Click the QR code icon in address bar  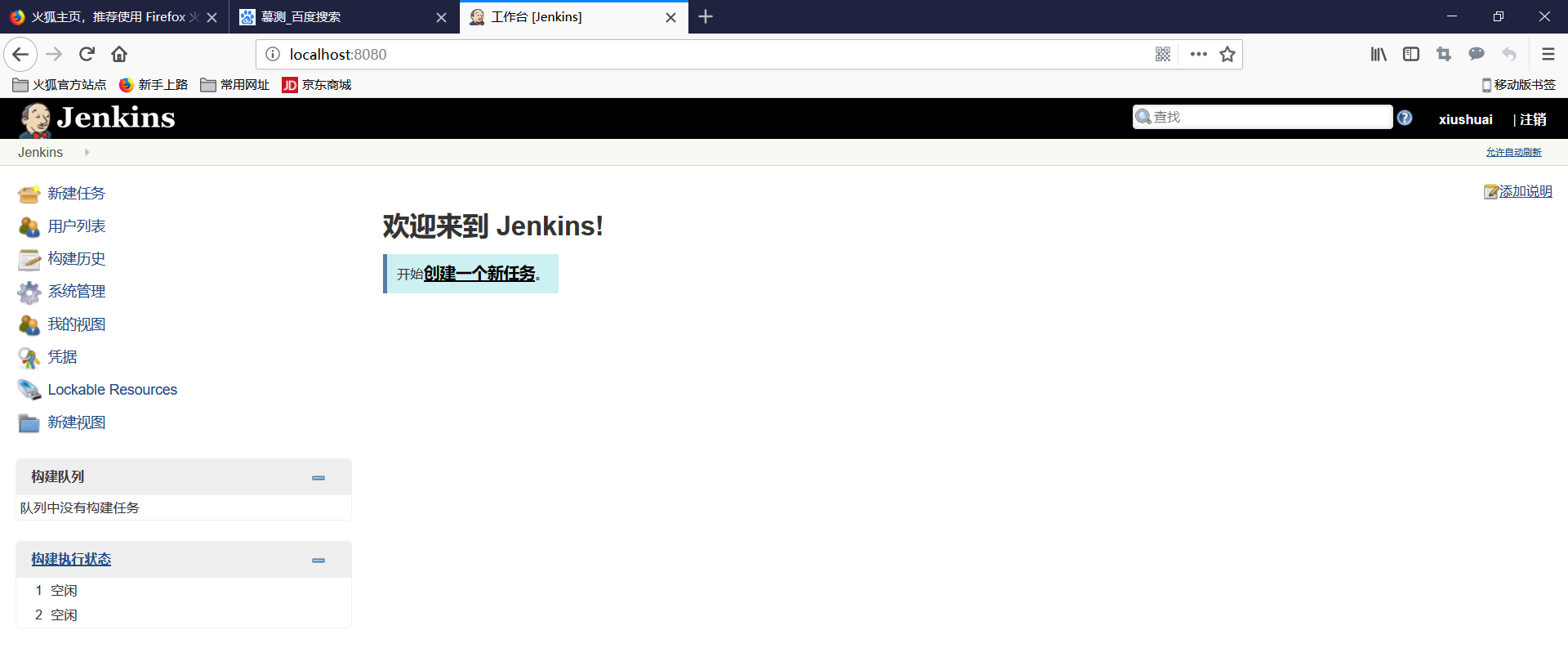[x=1163, y=54]
